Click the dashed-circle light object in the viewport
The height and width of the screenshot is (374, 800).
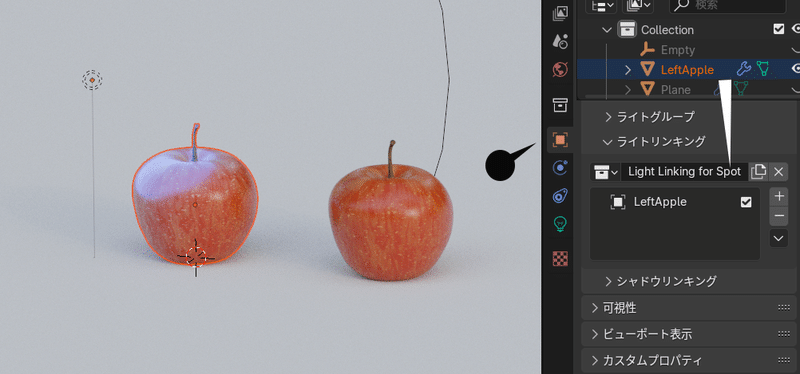pyautogui.click(x=92, y=80)
